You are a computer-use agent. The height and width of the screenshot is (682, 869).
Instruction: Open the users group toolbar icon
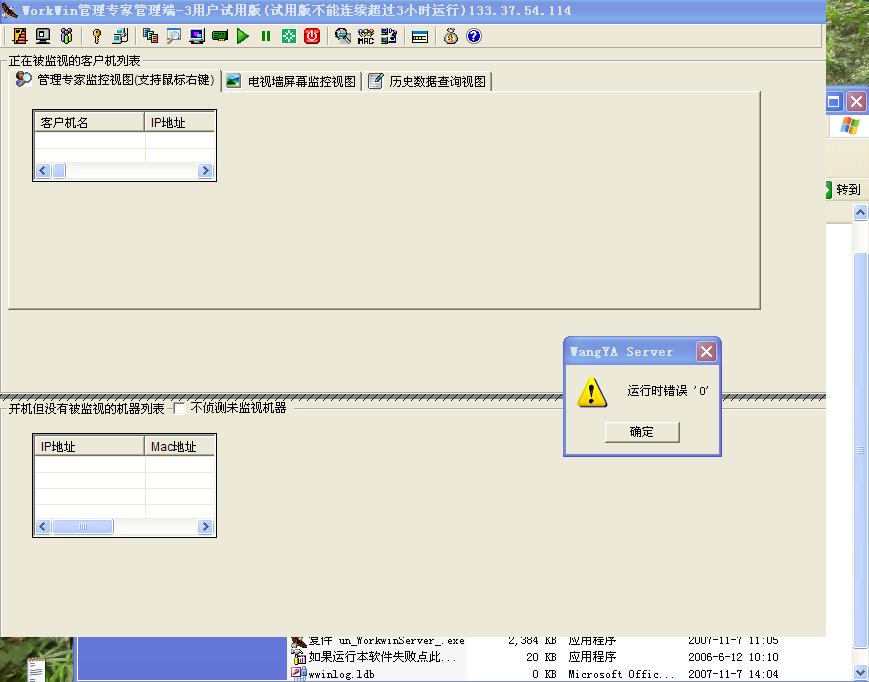[x=67, y=37]
